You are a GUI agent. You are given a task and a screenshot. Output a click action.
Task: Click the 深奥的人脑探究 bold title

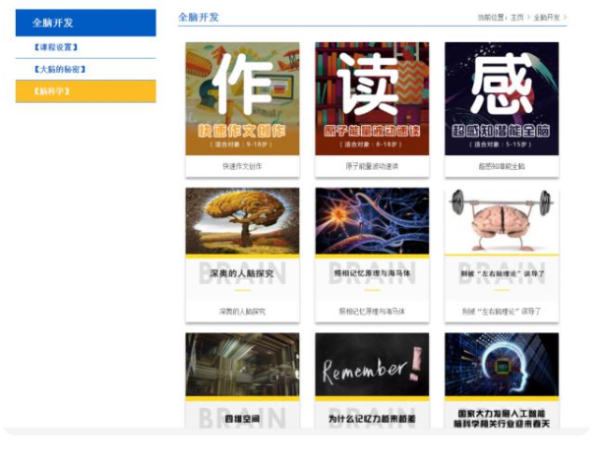tap(242, 273)
